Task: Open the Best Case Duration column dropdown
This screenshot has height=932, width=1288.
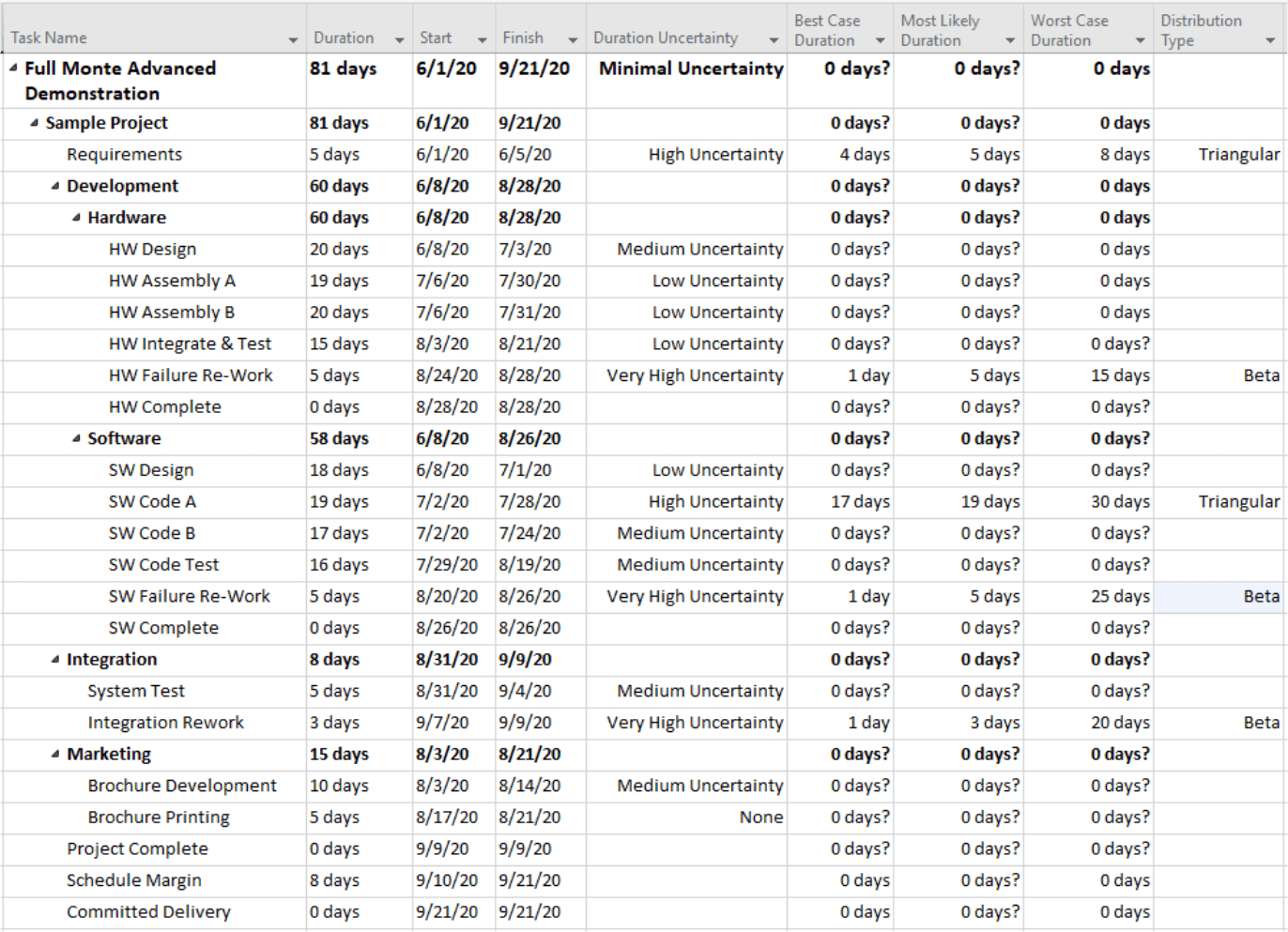Action: [880, 40]
